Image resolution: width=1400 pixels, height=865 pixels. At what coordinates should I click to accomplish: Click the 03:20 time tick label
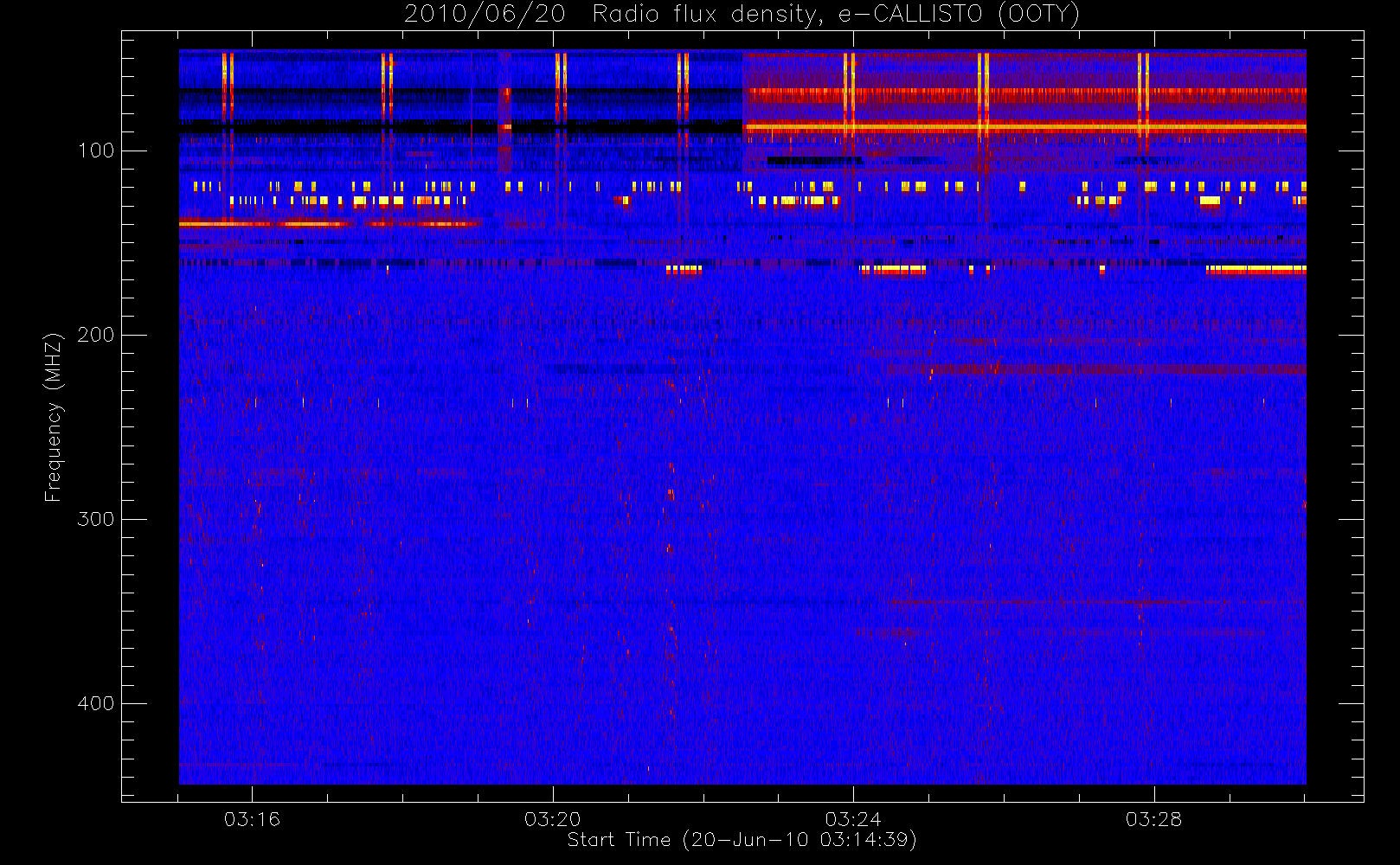tap(553, 819)
